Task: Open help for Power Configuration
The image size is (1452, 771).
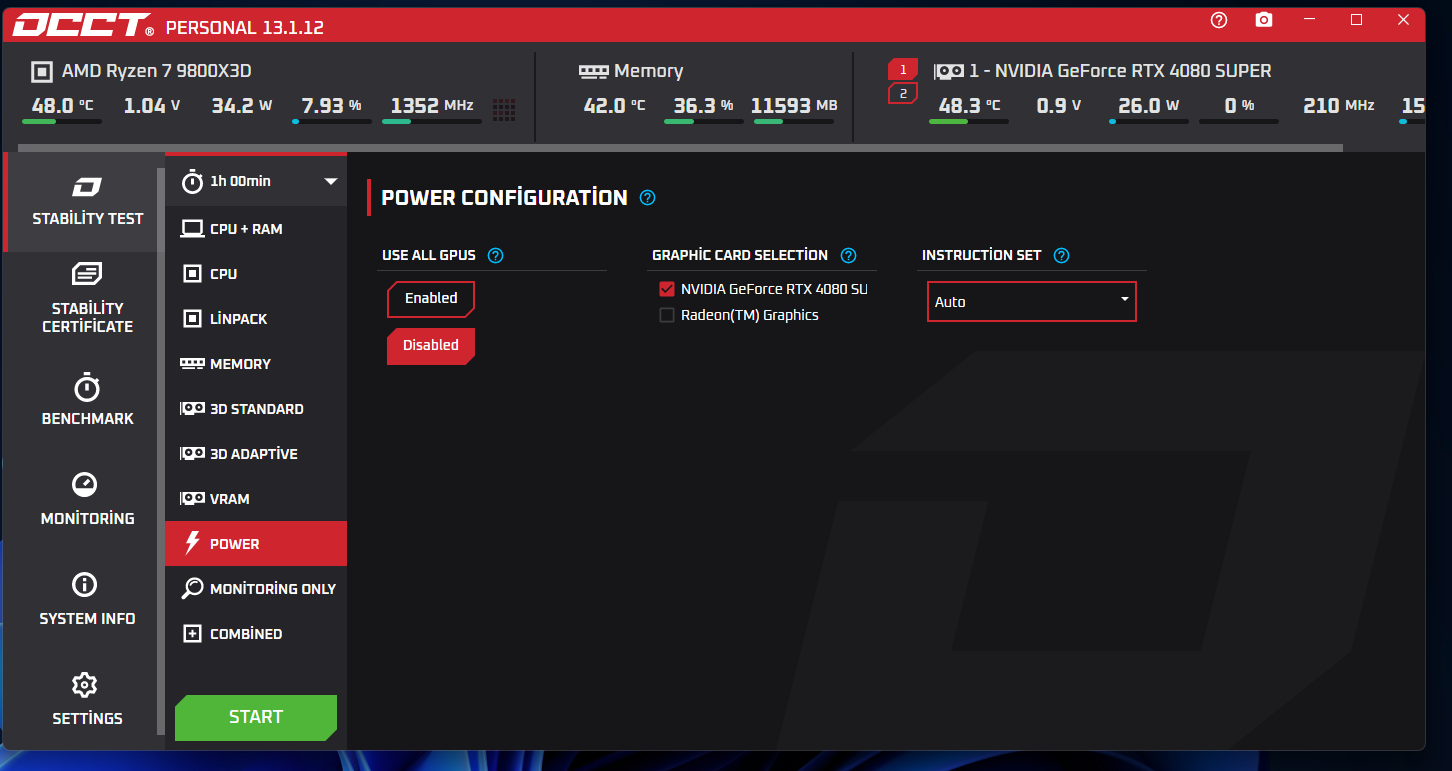Action: pyautogui.click(x=647, y=197)
